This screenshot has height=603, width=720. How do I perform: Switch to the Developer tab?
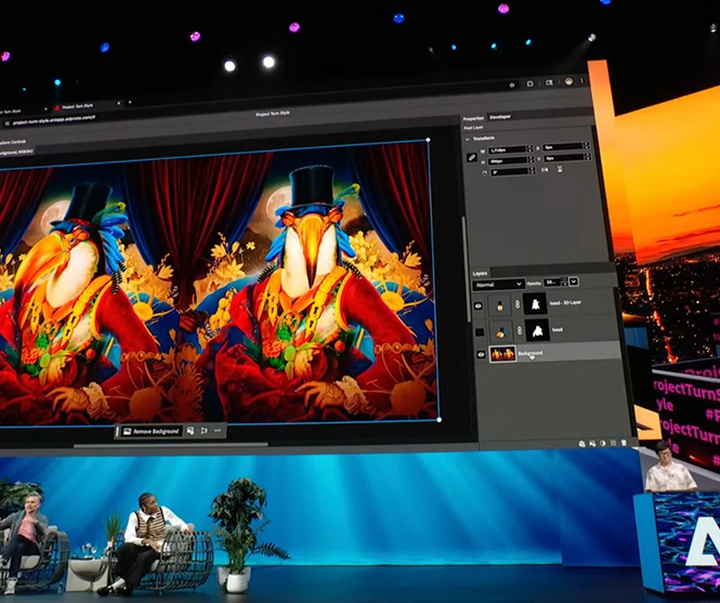(x=500, y=117)
